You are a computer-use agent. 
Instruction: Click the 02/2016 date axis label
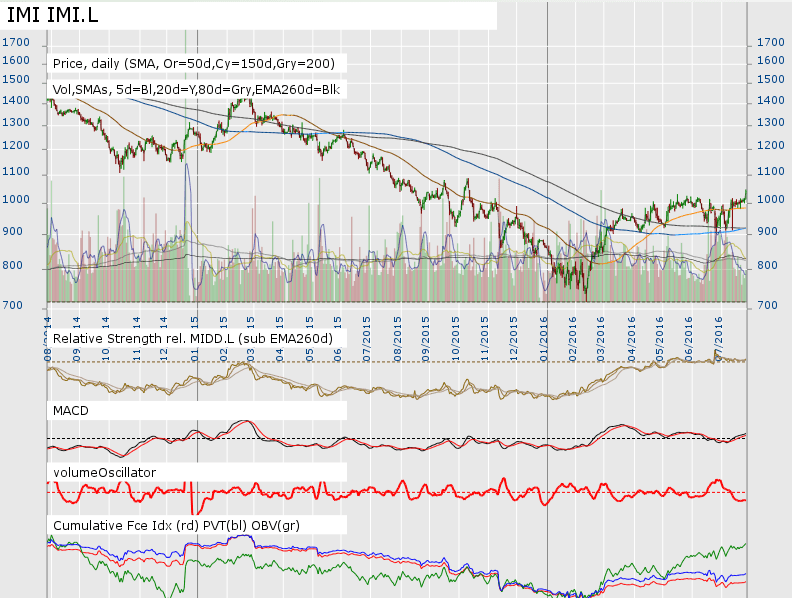(574, 326)
